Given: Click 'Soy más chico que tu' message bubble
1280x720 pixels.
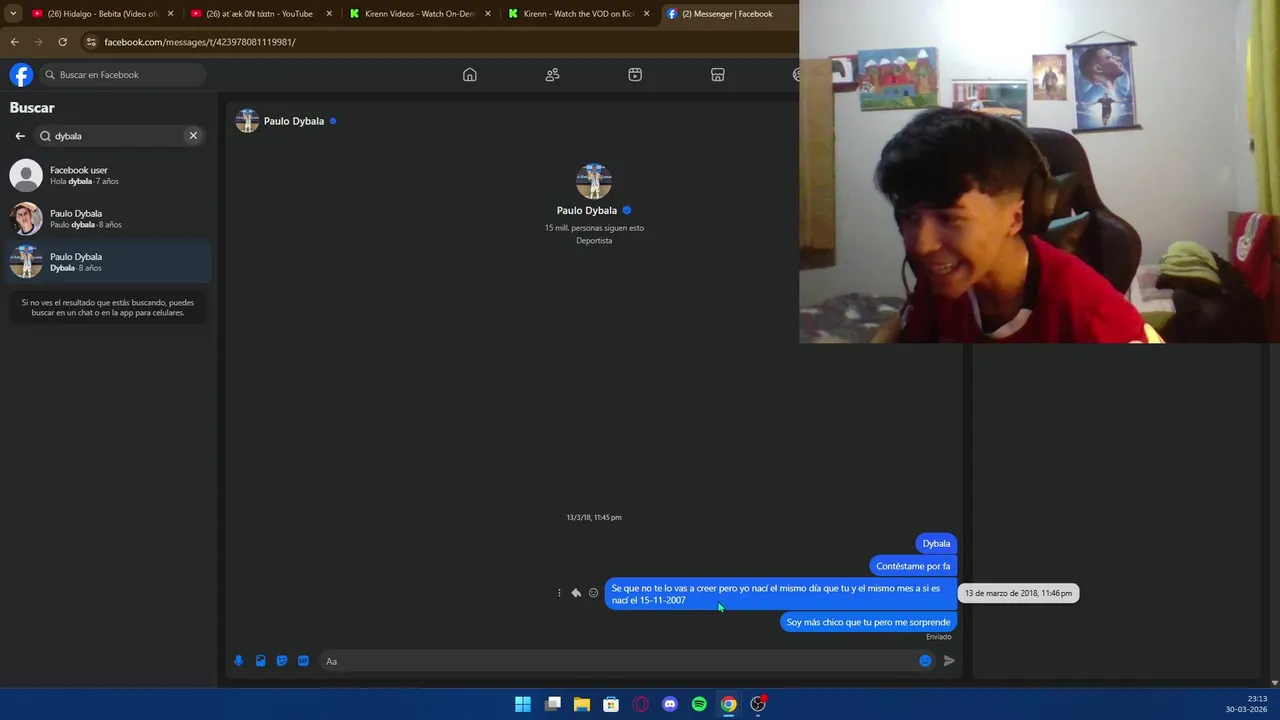Looking at the screenshot, I should click(868, 622).
